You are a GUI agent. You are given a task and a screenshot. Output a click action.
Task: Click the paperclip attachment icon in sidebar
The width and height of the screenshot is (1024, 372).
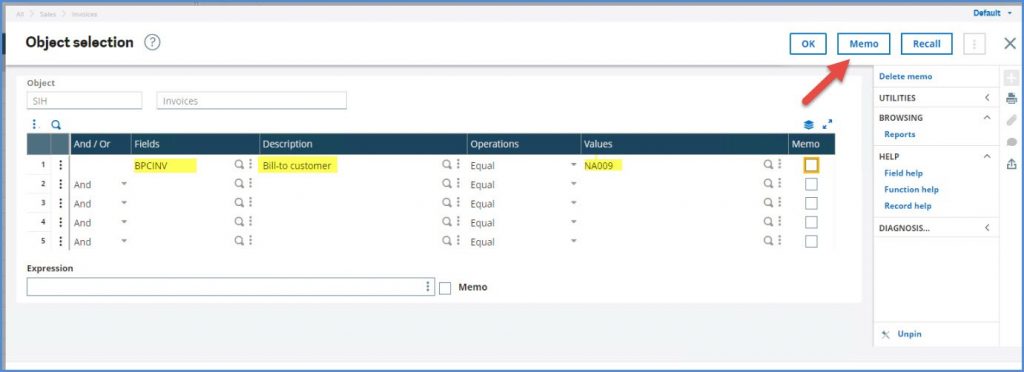(x=1012, y=120)
